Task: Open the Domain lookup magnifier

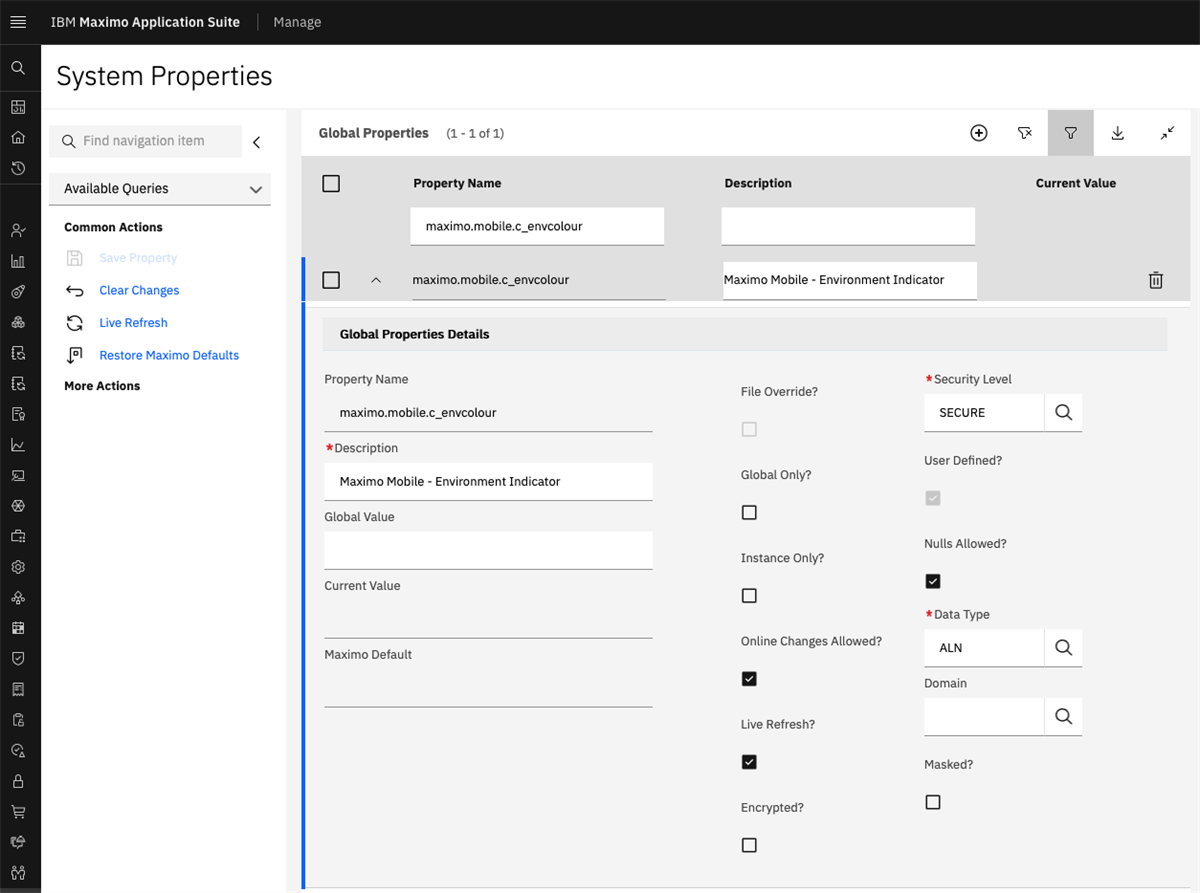Action: pyautogui.click(x=1063, y=716)
